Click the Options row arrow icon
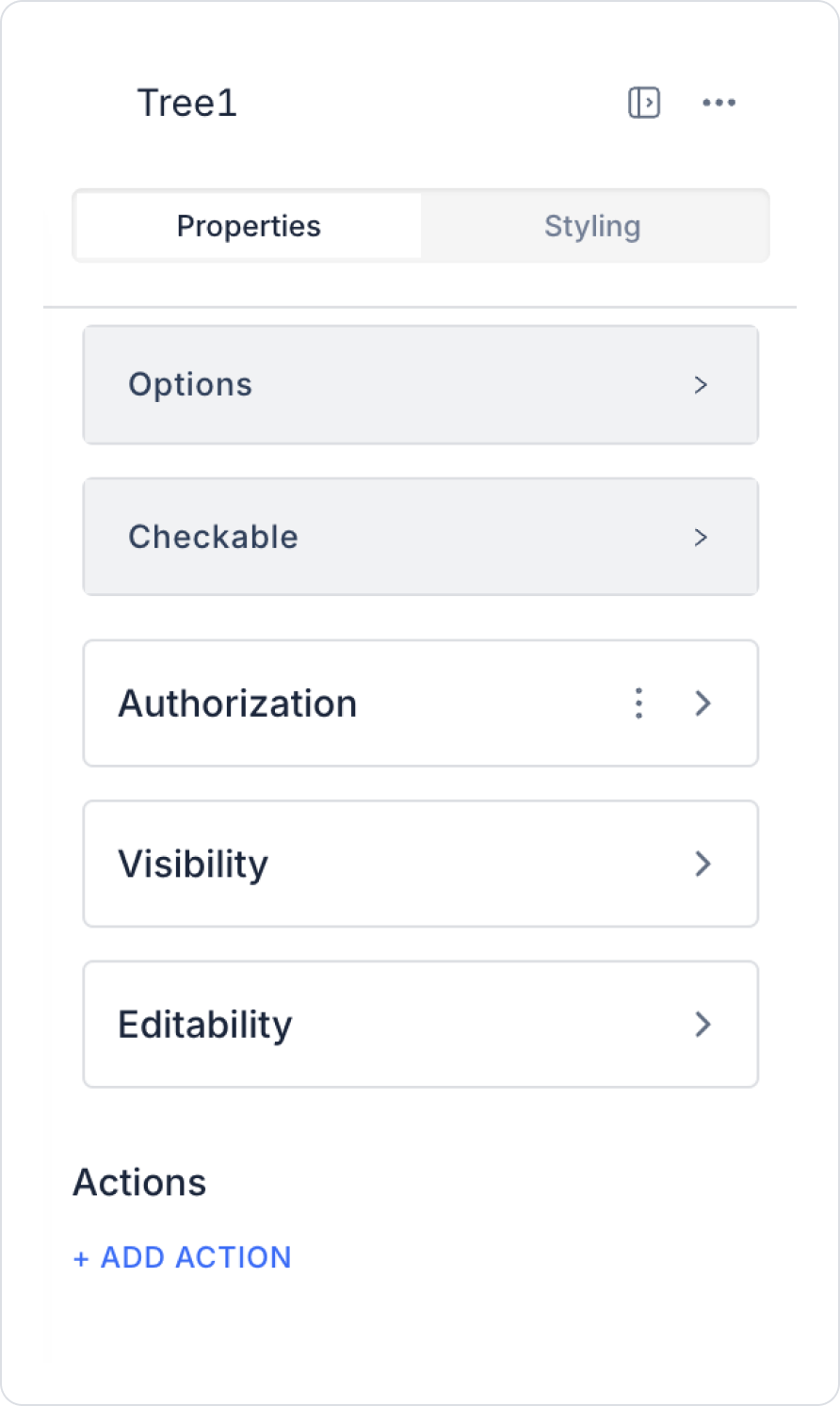840x1406 pixels. [701, 385]
